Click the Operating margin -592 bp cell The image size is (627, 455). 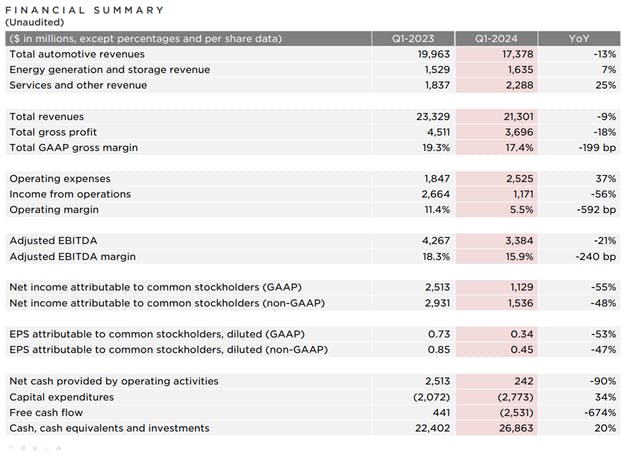pos(593,210)
